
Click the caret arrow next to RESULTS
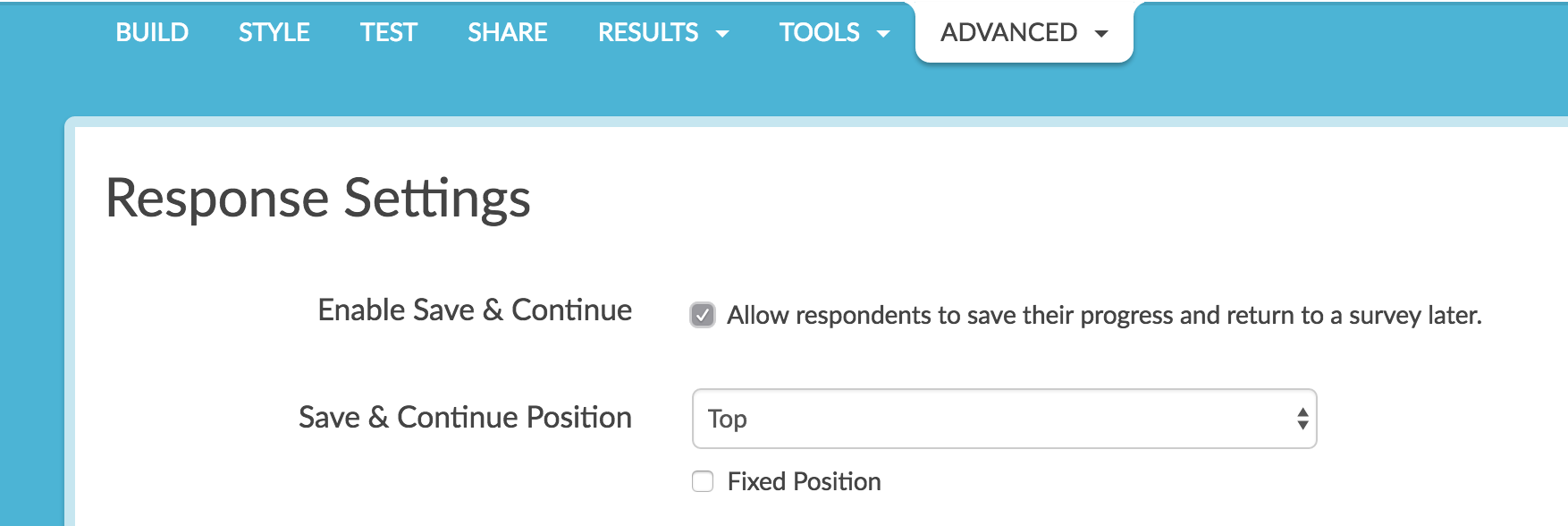tap(723, 34)
